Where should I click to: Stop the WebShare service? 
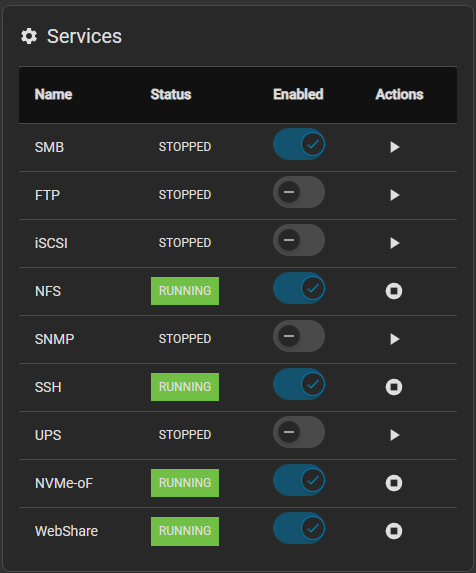coord(394,531)
